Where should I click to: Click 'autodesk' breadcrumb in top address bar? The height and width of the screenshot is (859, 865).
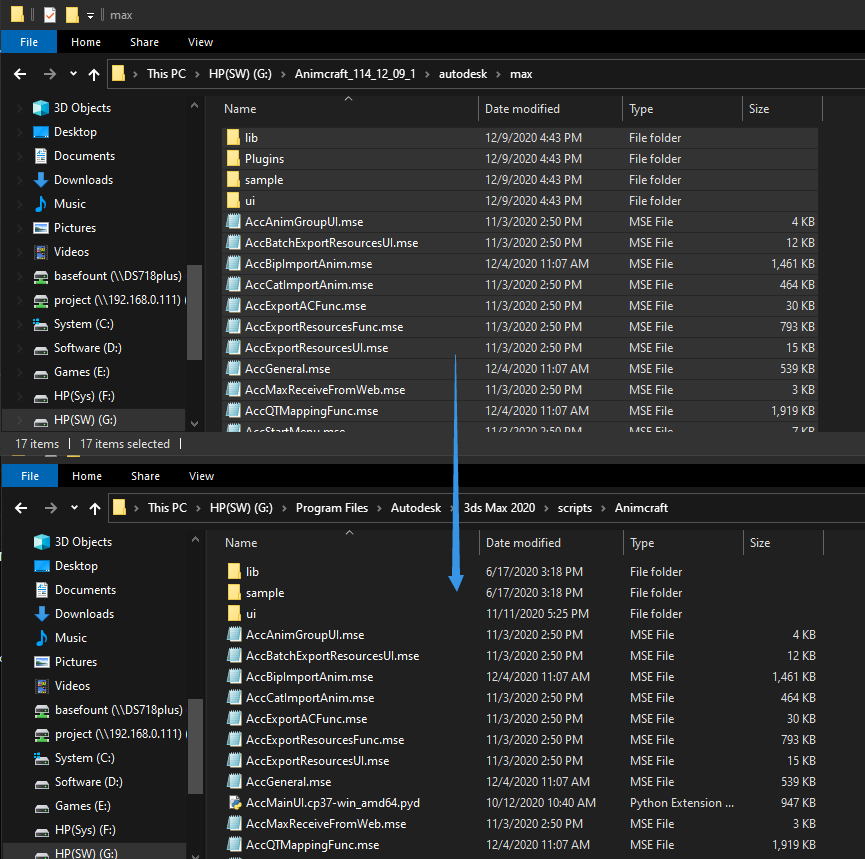coord(462,74)
